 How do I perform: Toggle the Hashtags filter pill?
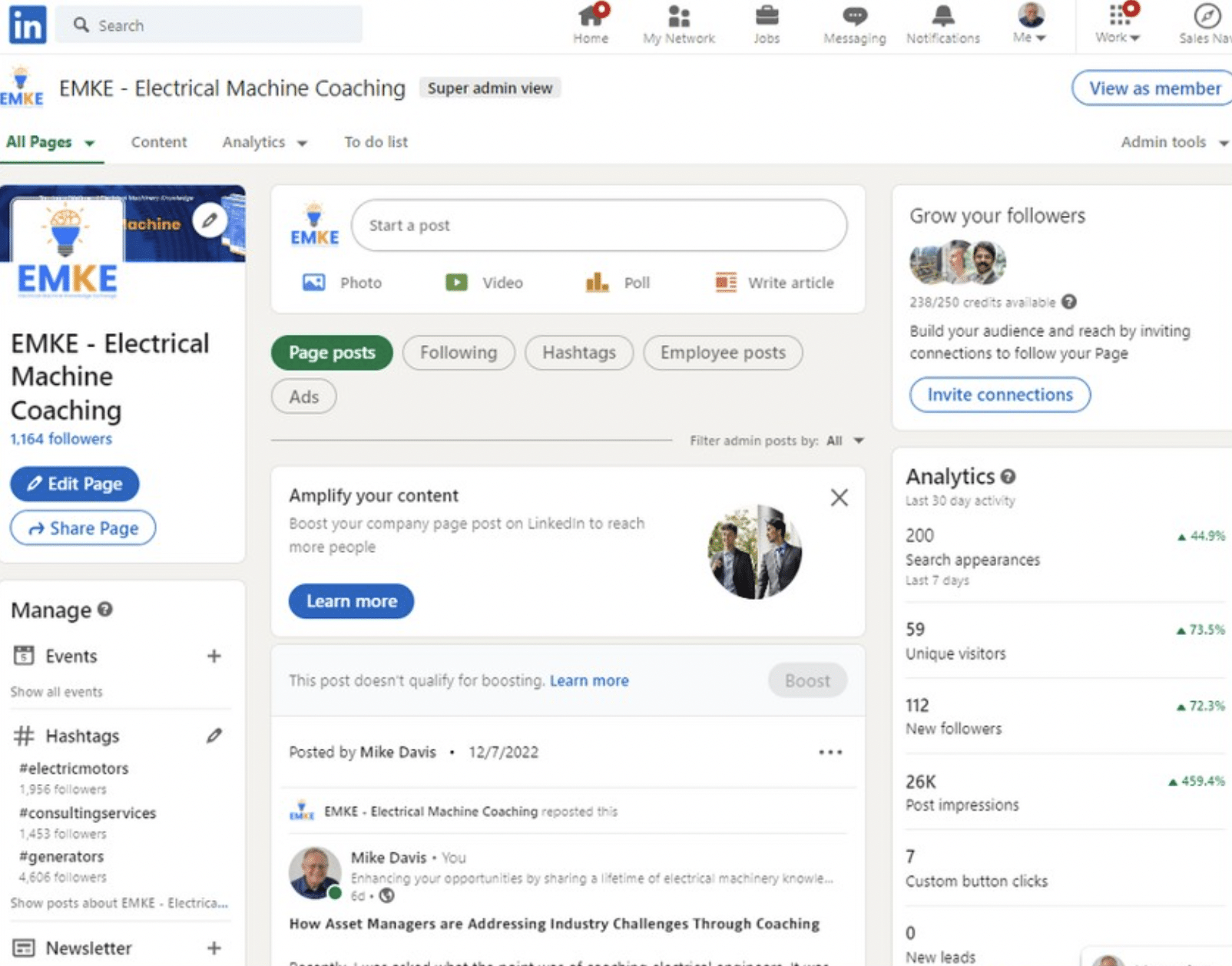tap(578, 352)
